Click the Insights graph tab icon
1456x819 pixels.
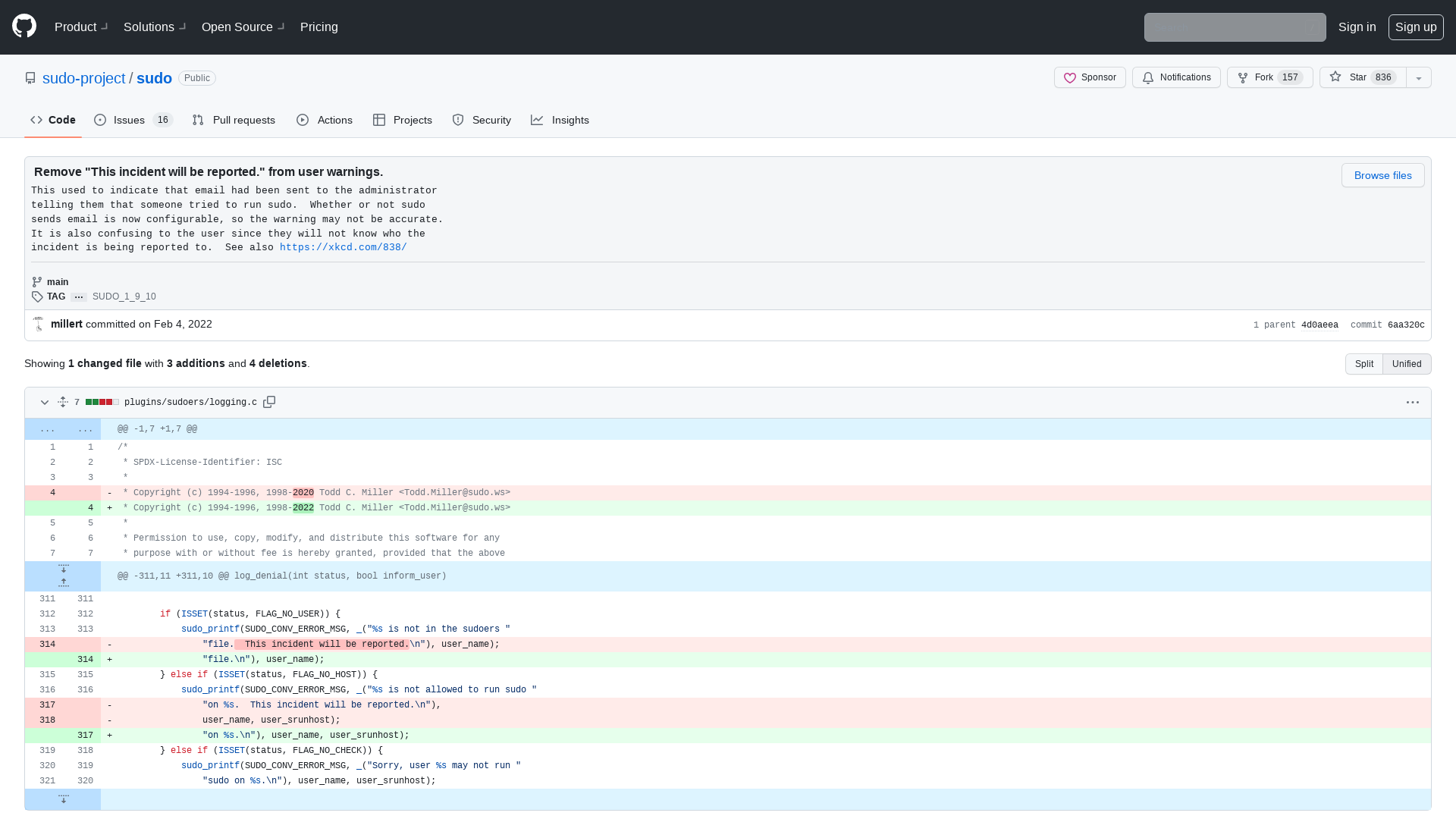pyautogui.click(x=536, y=120)
